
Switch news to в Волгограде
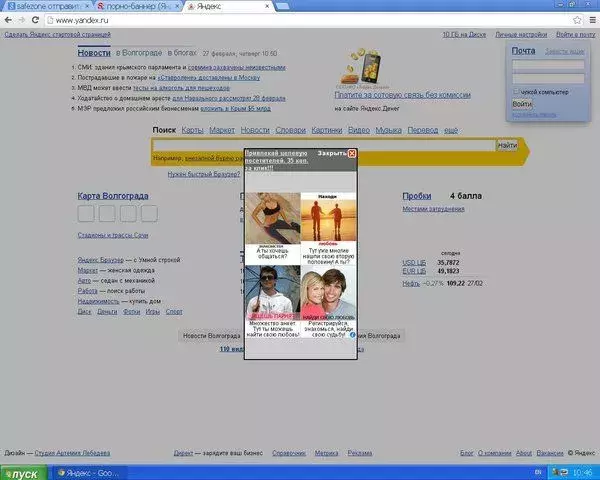click(x=139, y=53)
